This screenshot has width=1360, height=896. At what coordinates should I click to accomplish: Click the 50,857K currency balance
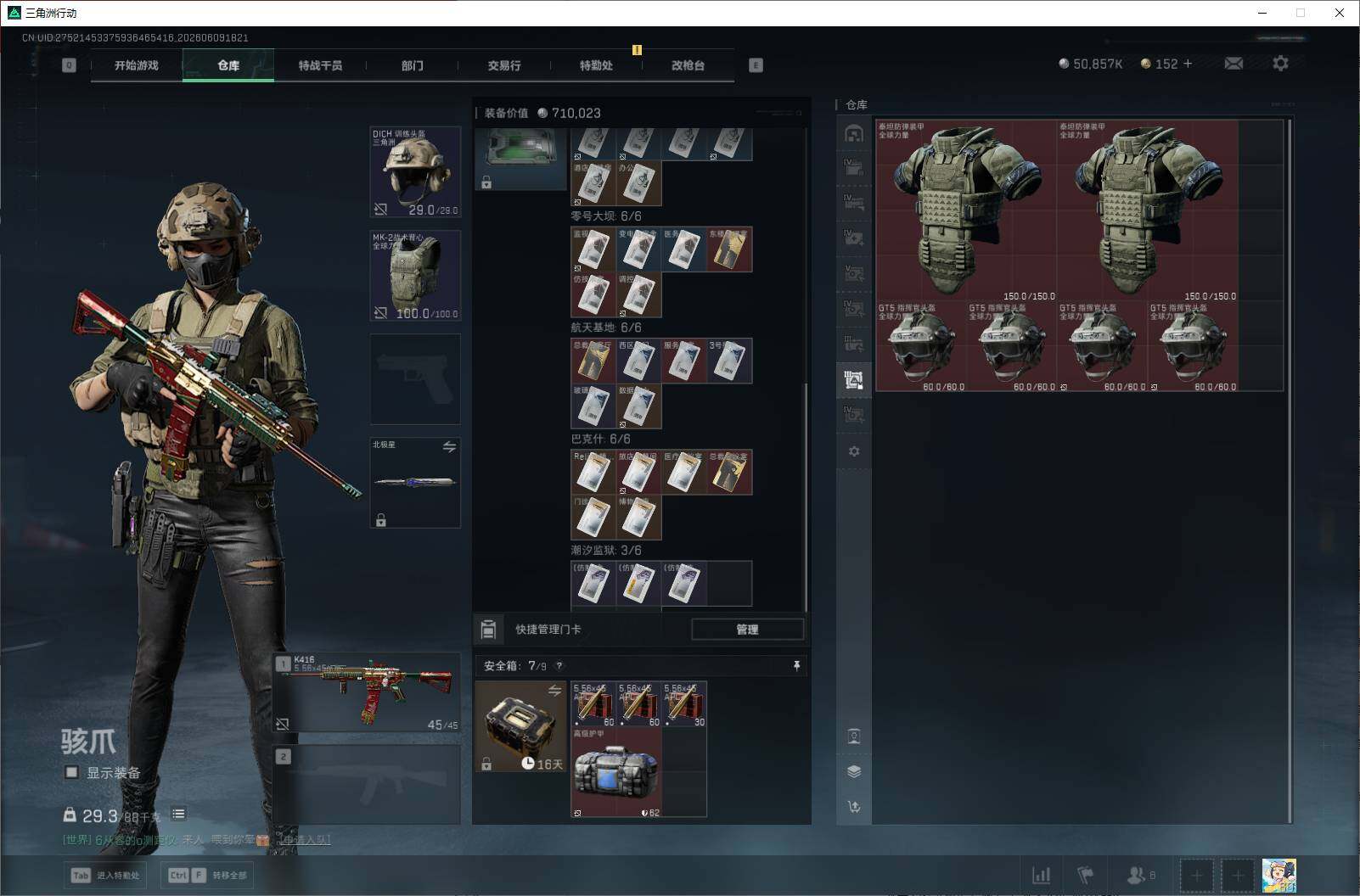point(1091,64)
